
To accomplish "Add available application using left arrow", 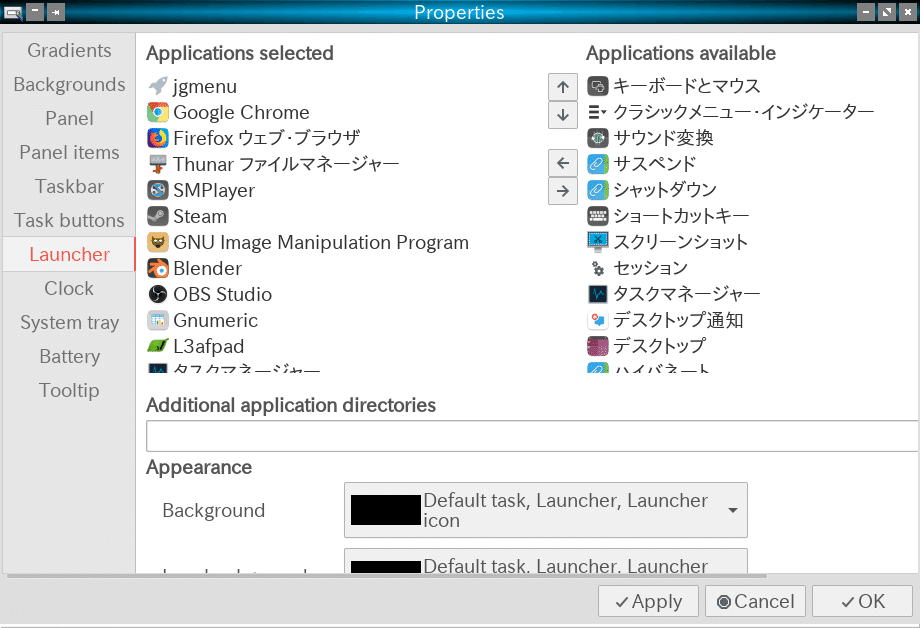I will (x=562, y=164).
